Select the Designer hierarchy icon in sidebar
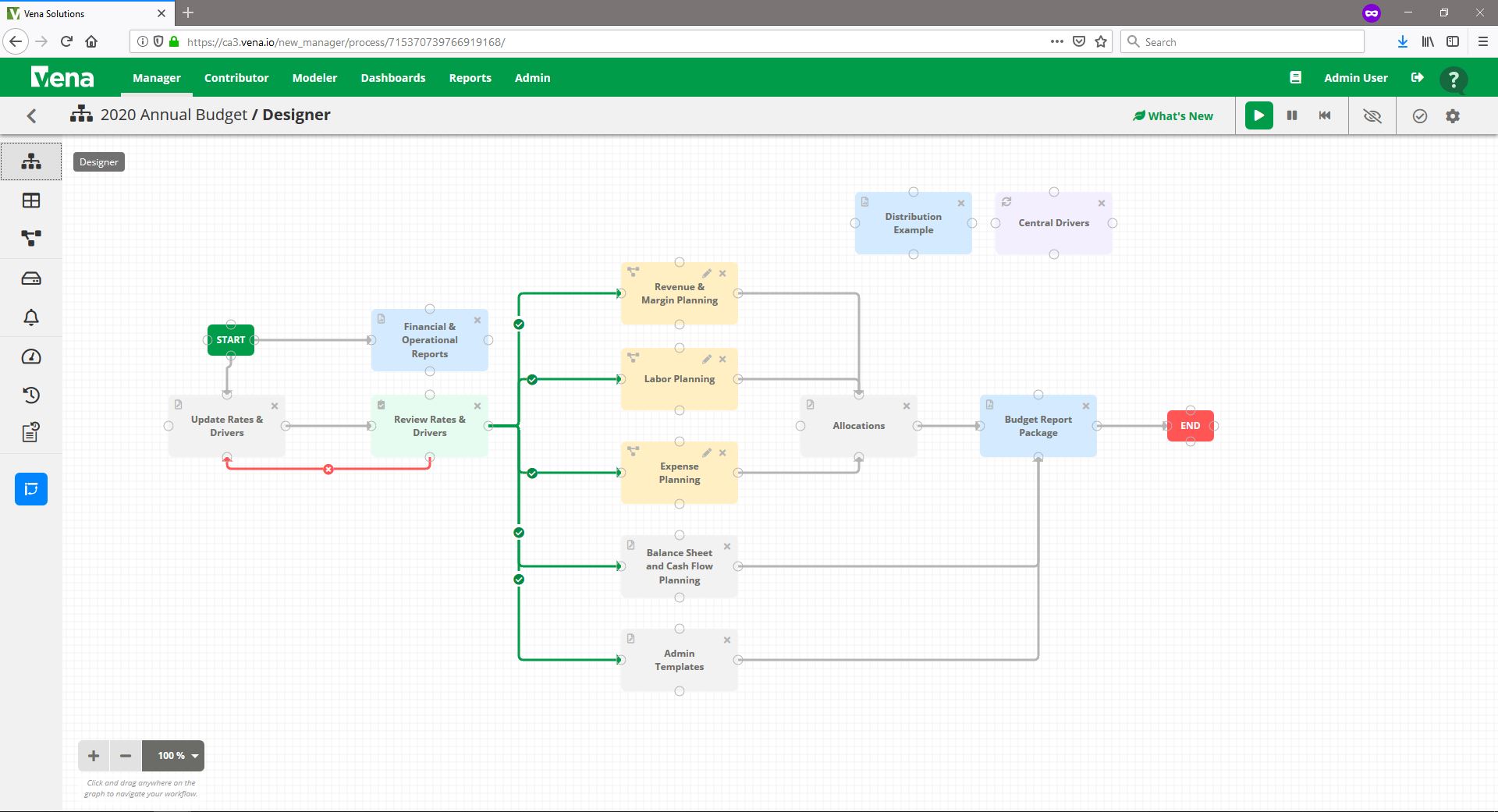 [31, 161]
